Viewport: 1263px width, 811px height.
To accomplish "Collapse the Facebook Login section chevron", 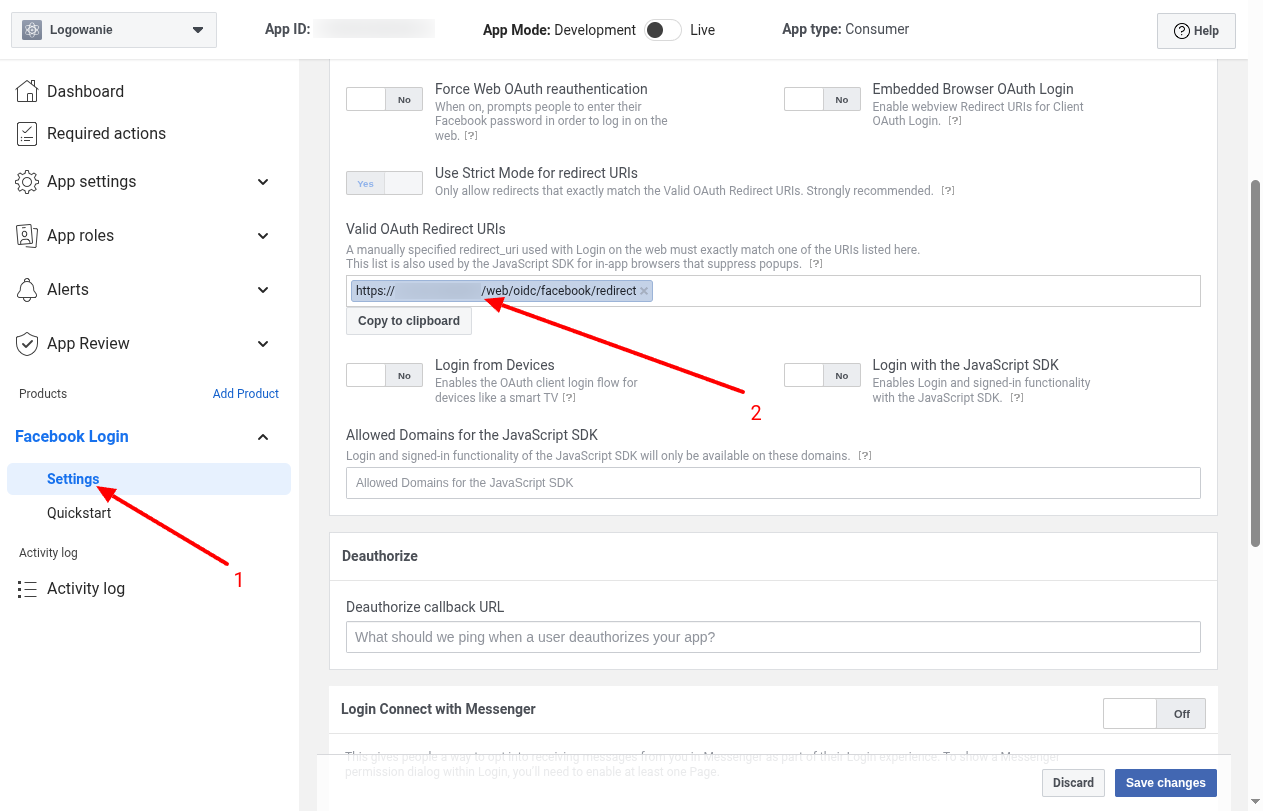I will click(263, 437).
